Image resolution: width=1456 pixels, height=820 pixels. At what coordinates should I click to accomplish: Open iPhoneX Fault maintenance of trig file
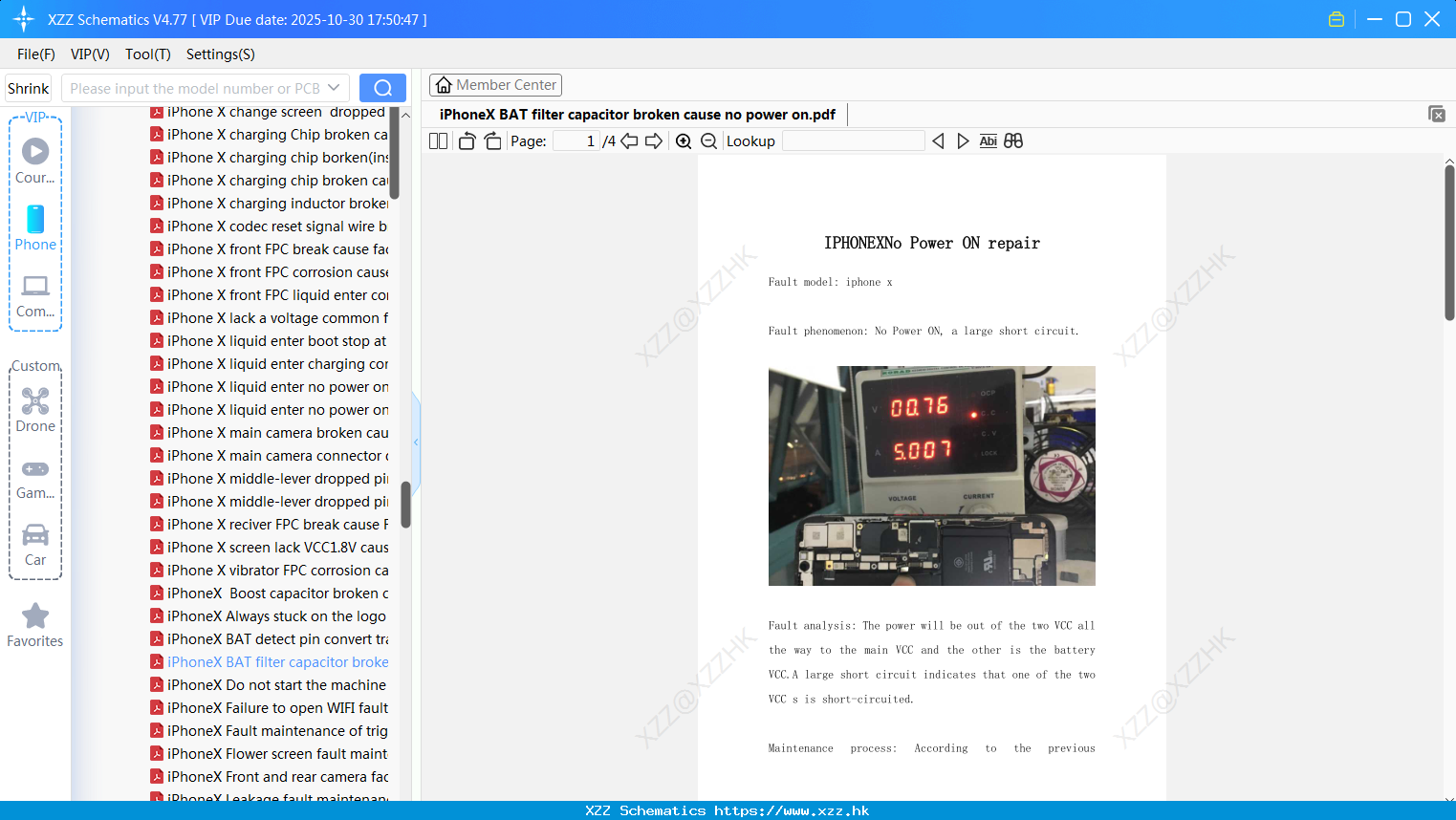click(x=269, y=731)
